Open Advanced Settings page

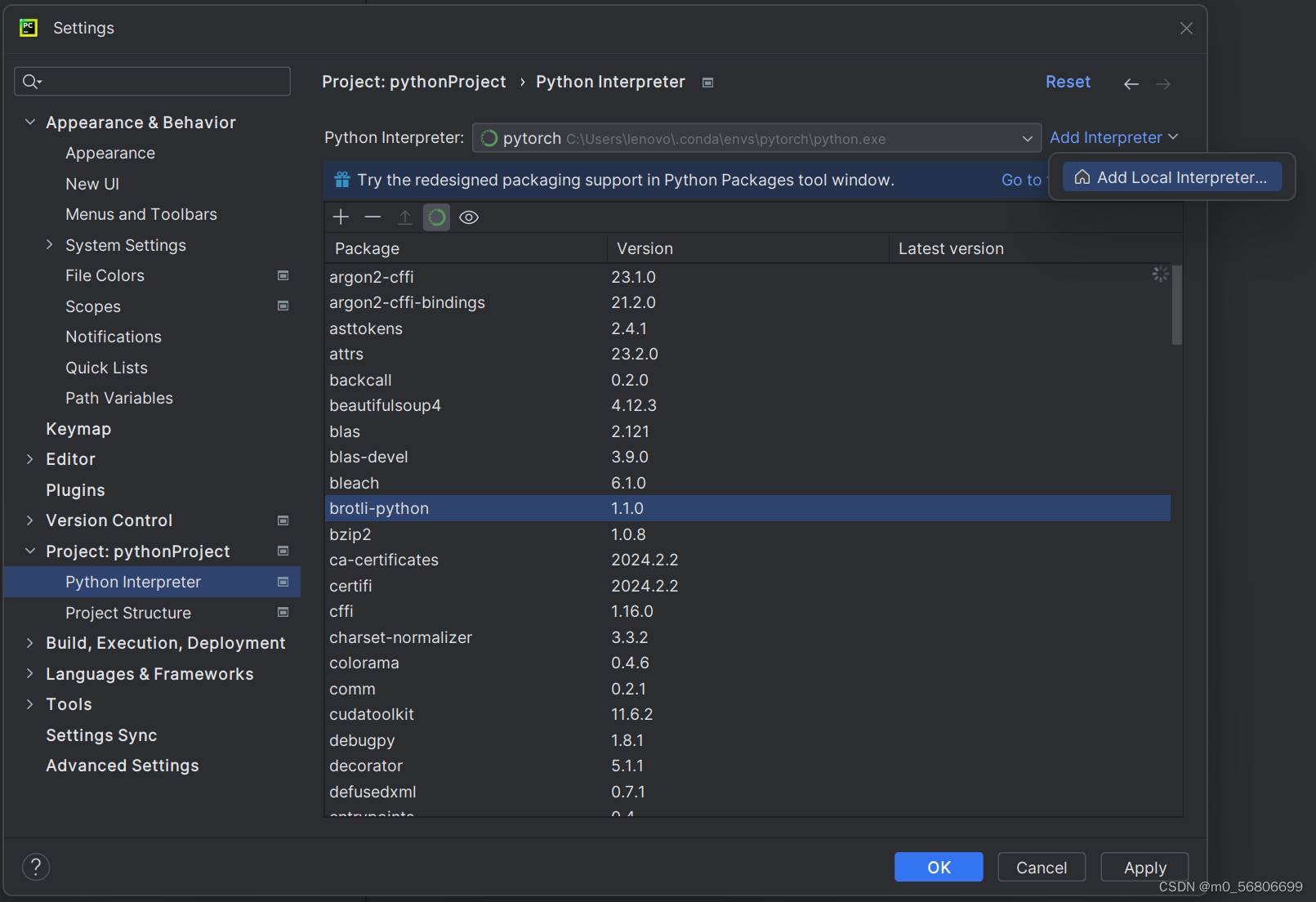pos(123,766)
